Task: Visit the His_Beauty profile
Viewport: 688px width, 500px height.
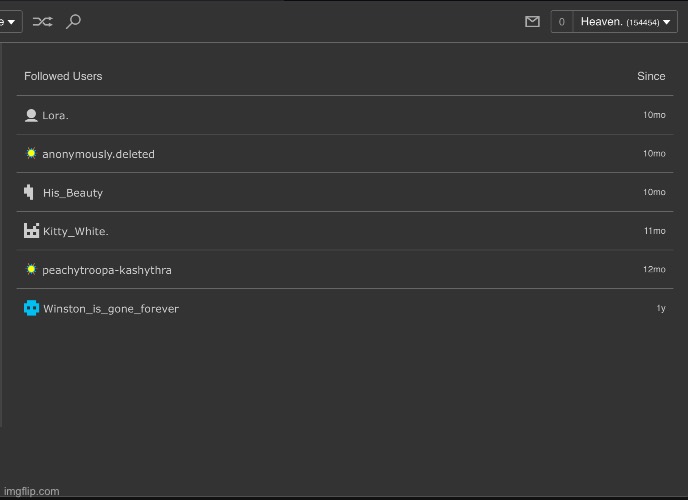Action: click(x=72, y=193)
